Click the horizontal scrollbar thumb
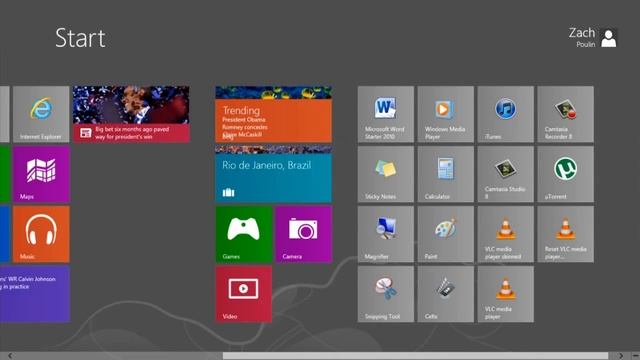Viewport: 640px width, 360px height. pyautogui.click(x=415, y=356)
